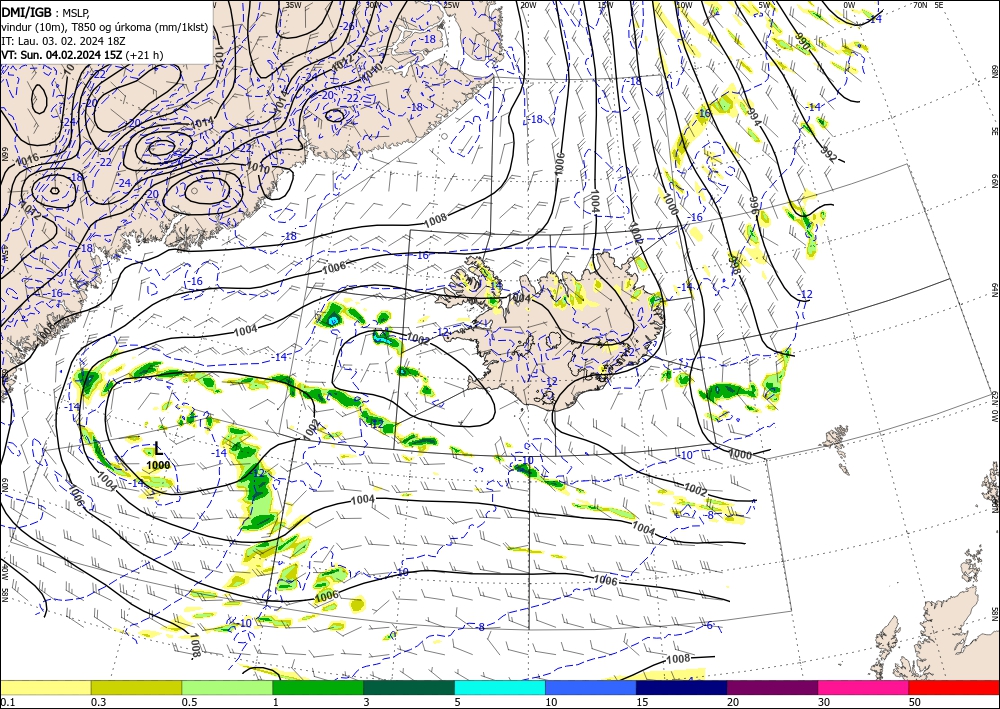Click the 'L' low pressure marker

158,450
